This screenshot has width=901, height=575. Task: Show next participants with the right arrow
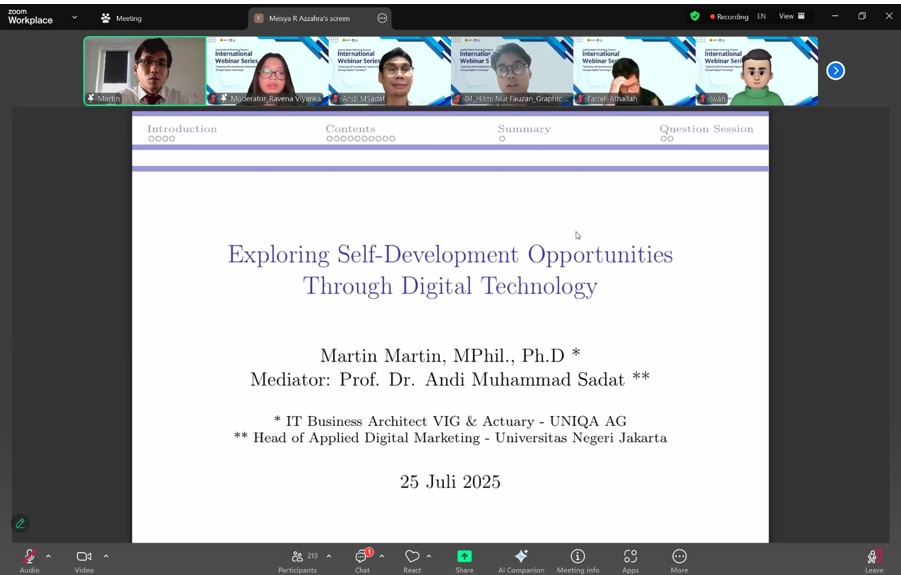(x=836, y=70)
